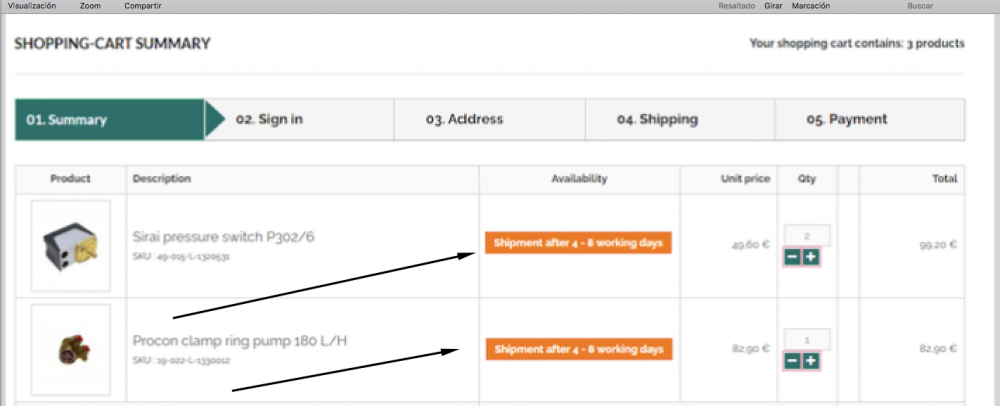This screenshot has height=406, width=1000.
Task: Open Procon clamp ring pump 180 L/H link
Action: click(x=240, y=341)
